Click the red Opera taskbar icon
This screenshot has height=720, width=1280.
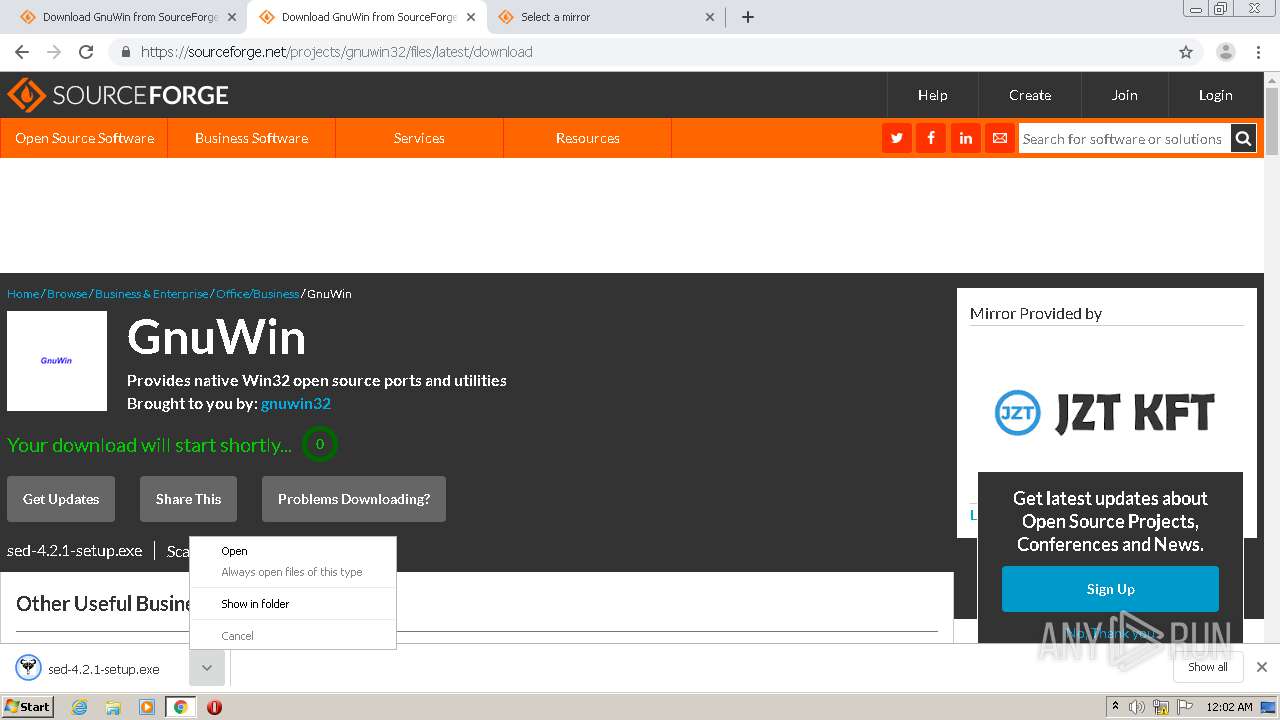point(214,707)
